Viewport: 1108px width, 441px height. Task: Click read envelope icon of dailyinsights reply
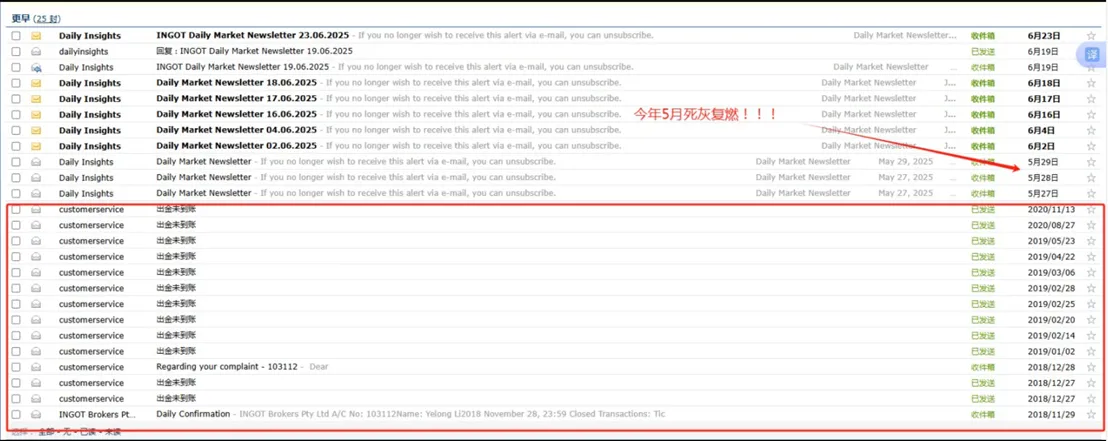tap(36, 52)
